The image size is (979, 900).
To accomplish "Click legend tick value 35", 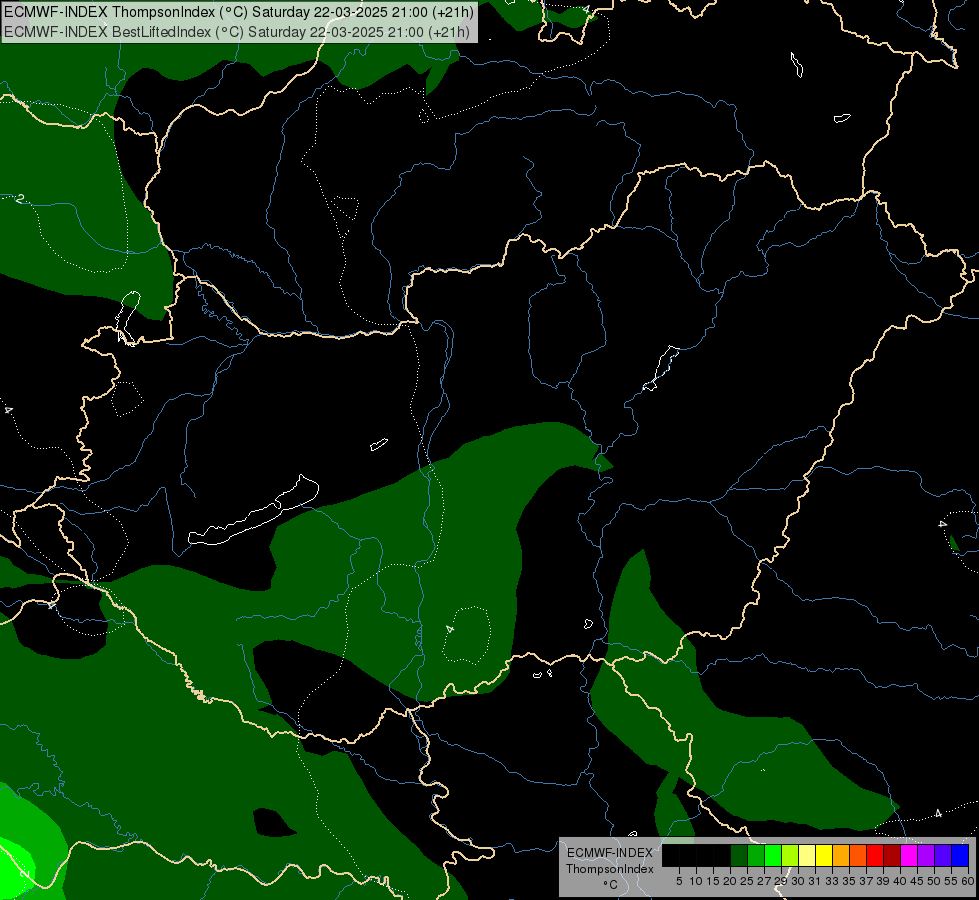I will tap(849, 881).
